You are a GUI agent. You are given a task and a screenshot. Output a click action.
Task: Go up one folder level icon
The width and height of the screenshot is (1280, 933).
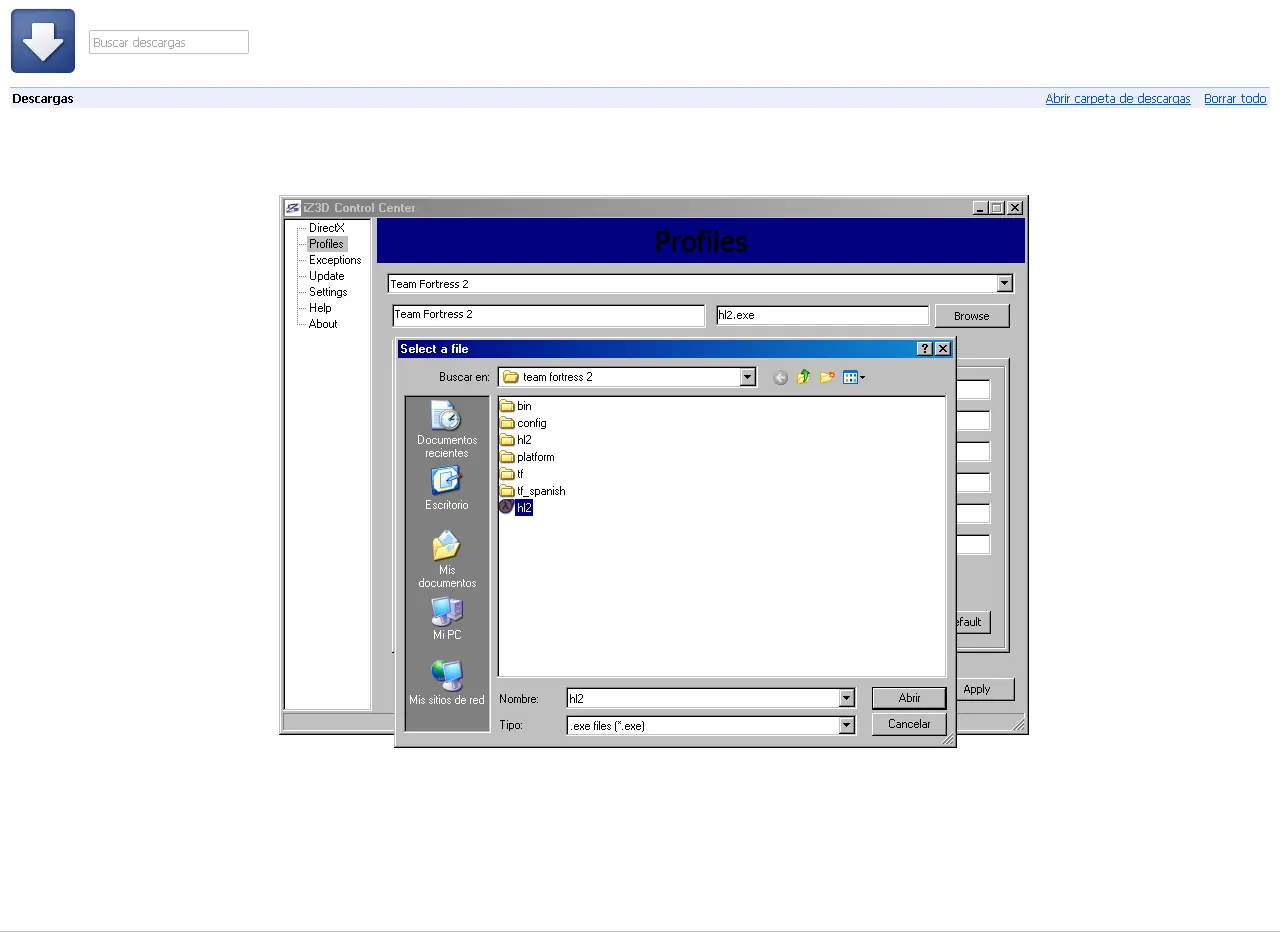coord(803,377)
